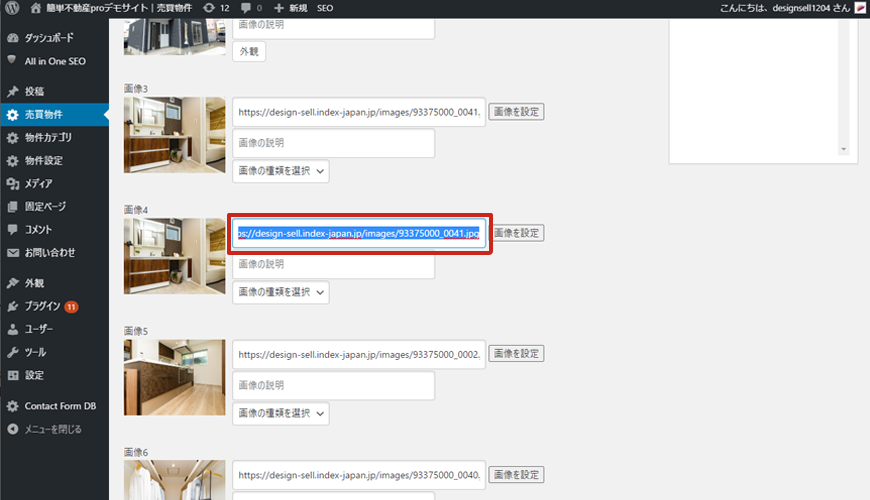
Task: Click 画像を設定 button for 画像4
Action: click(x=516, y=233)
